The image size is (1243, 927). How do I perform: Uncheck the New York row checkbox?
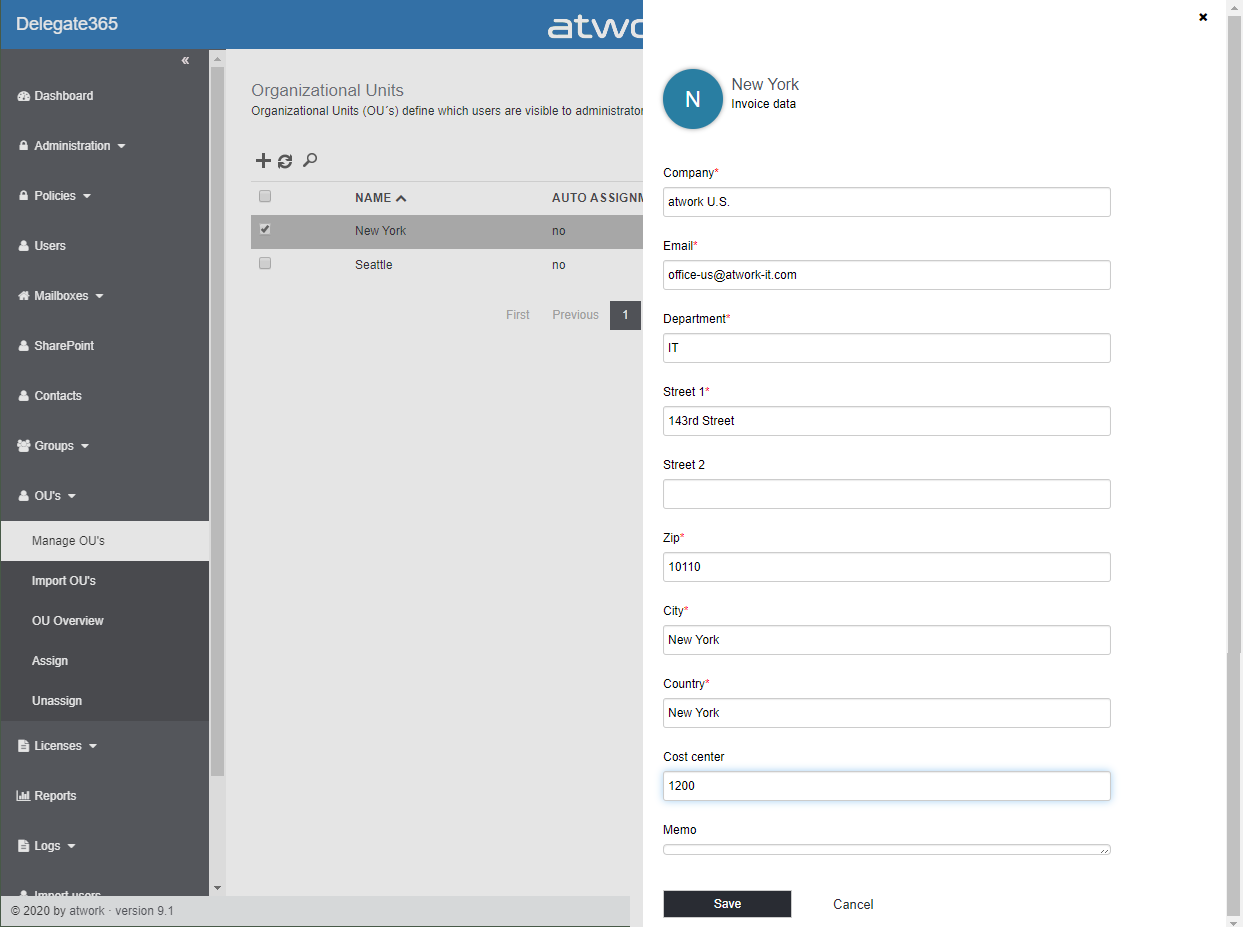(x=265, y=229)
